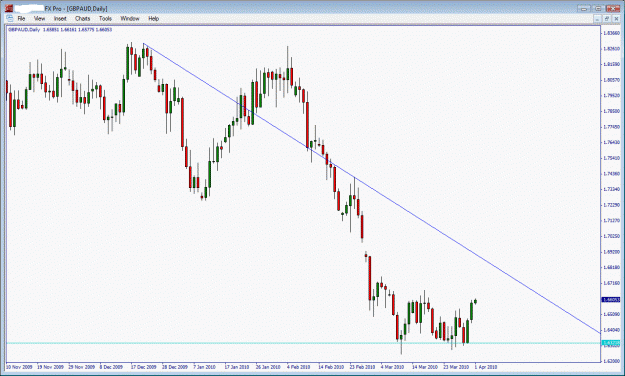
Task: Minimize the inner GBPAUD chart window
Action: click(597, 19)
